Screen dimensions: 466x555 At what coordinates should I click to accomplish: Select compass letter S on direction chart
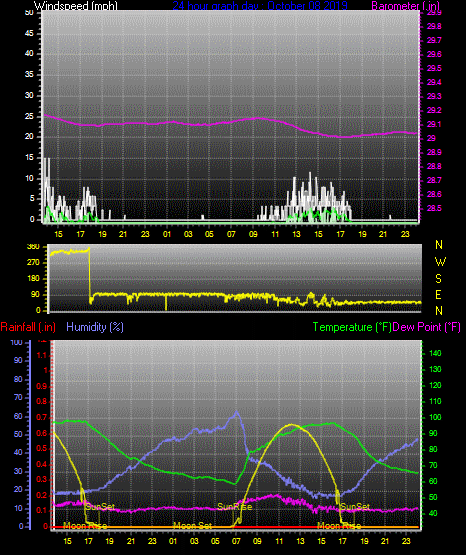(438, 279)
